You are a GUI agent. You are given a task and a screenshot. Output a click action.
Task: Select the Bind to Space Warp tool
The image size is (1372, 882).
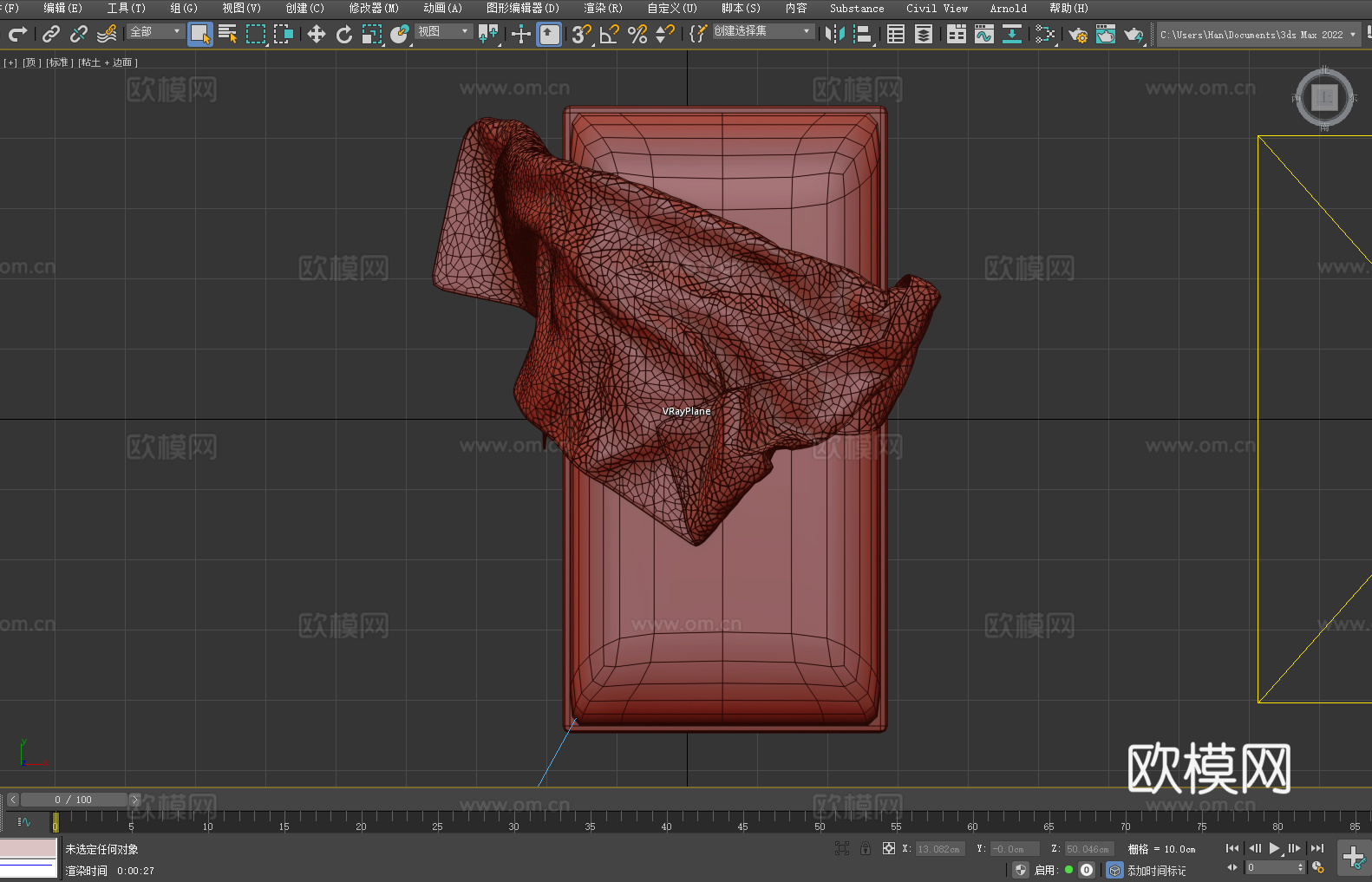point(107,34)
